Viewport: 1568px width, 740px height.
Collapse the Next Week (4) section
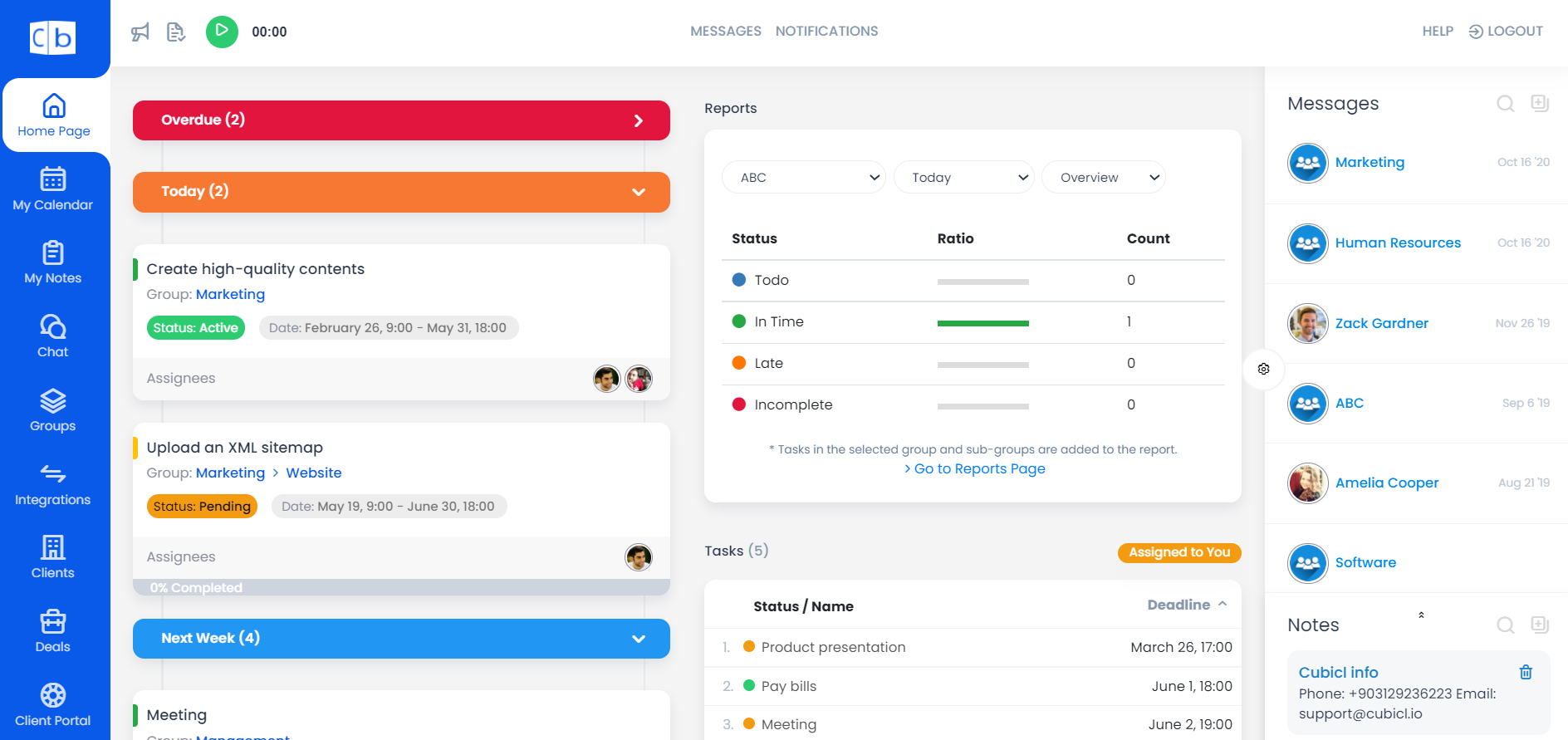coord(401,639)
